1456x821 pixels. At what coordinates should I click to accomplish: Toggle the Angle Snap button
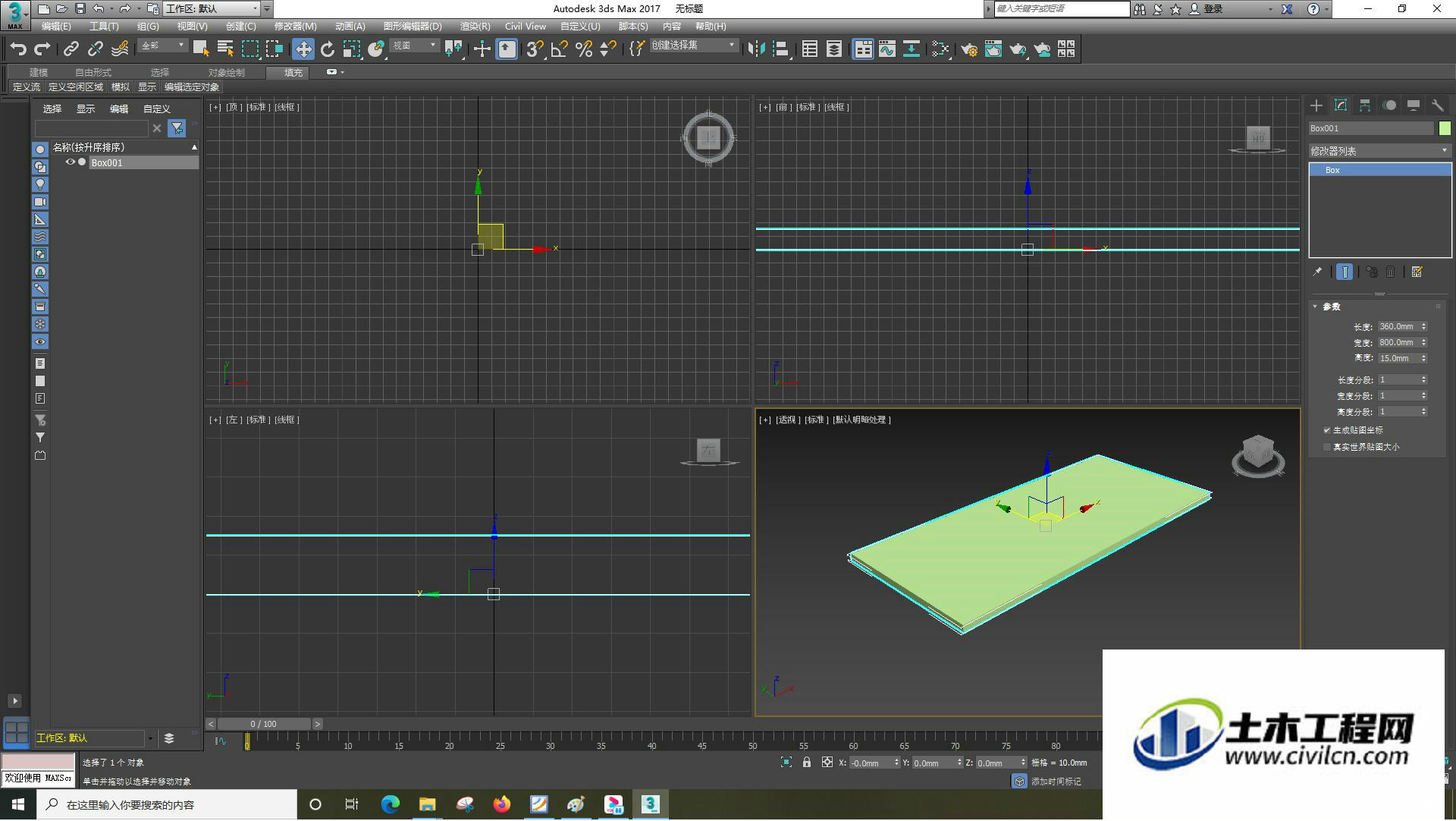point(560,49)
